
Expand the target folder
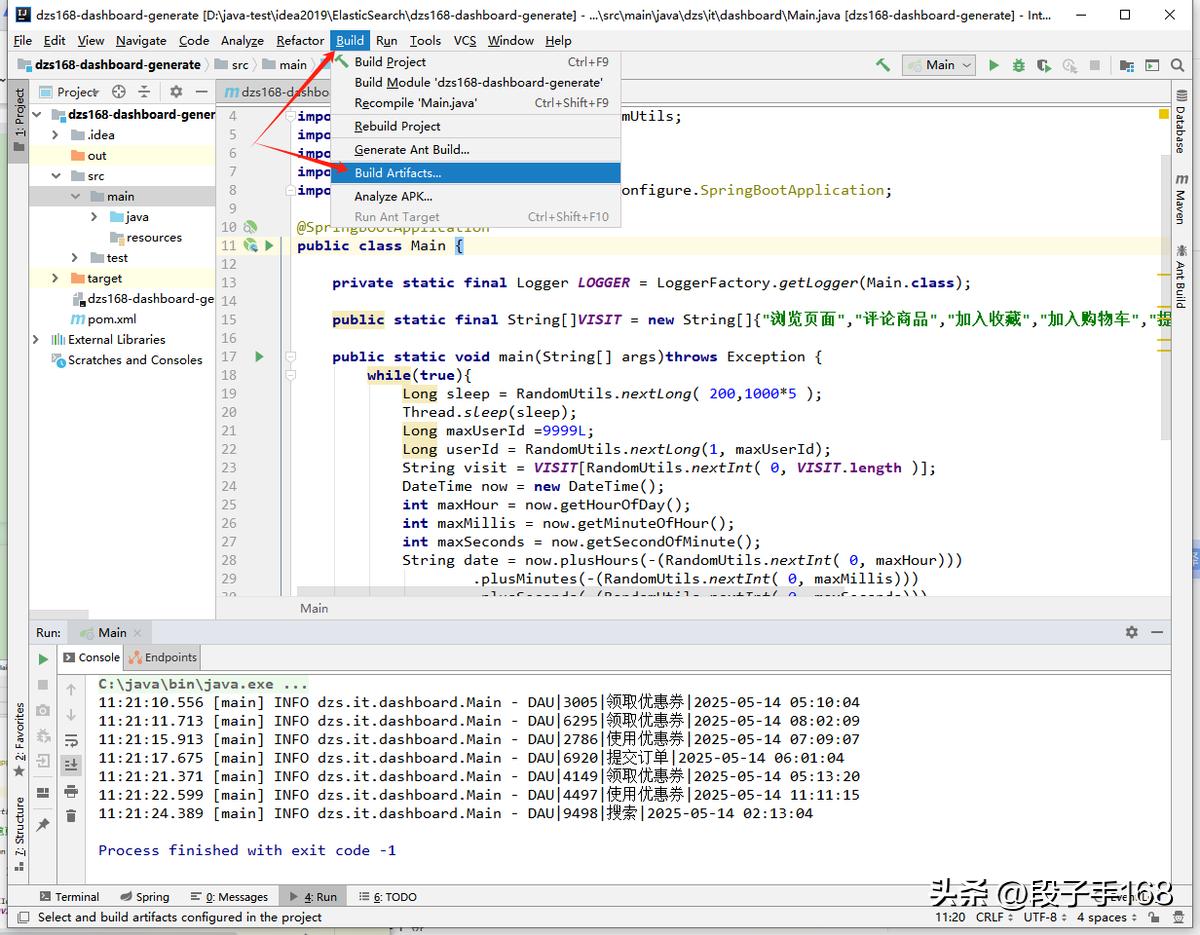click(x=55, y=278)
